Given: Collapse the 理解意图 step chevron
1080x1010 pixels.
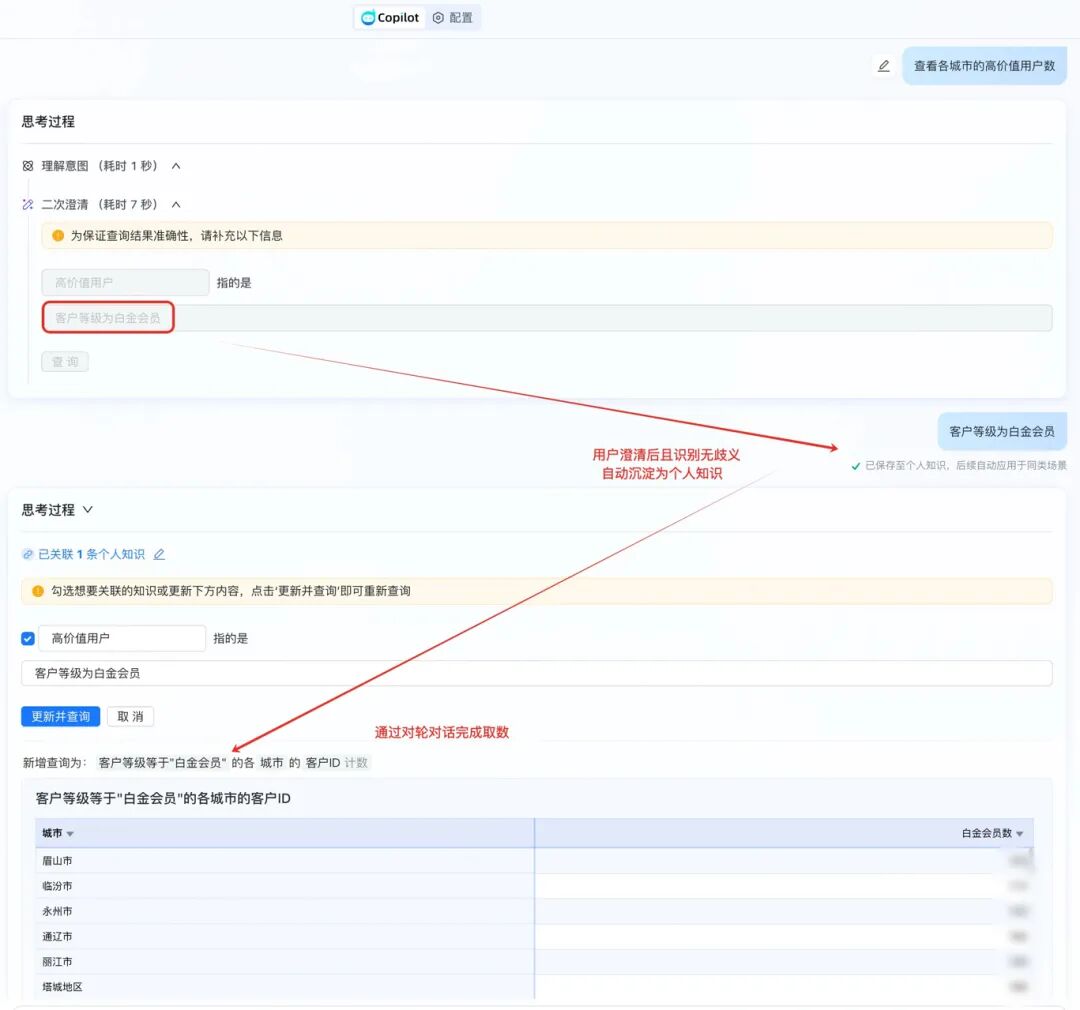Looking at the screenshot, I should pyautogui.click(x=176, y=166).
